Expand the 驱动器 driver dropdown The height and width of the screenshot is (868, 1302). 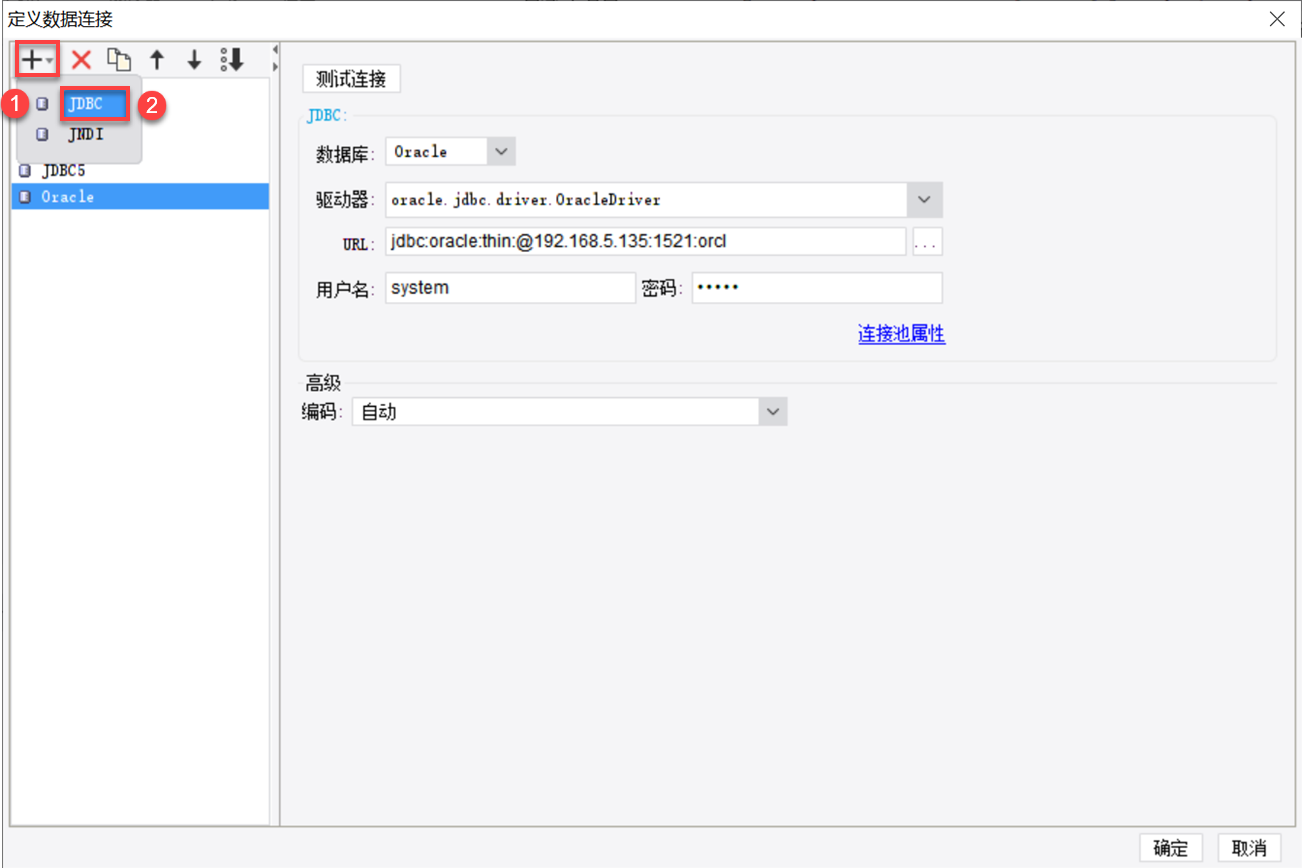pyautogui.click(x=924, y=200)
